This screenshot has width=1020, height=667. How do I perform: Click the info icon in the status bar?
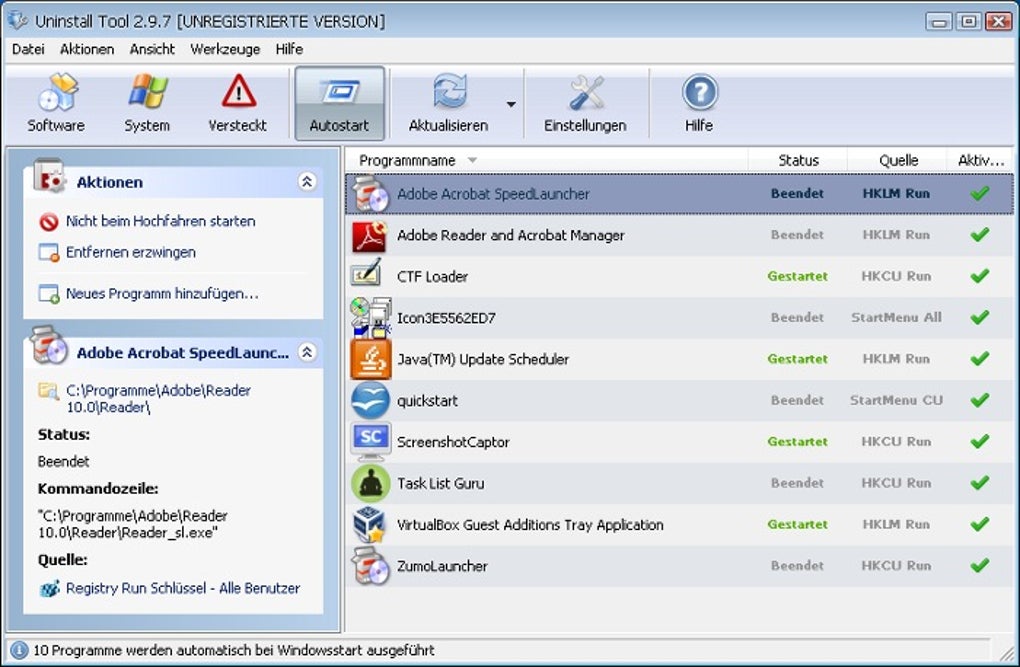pyautogui.click(x=19, y=650)
